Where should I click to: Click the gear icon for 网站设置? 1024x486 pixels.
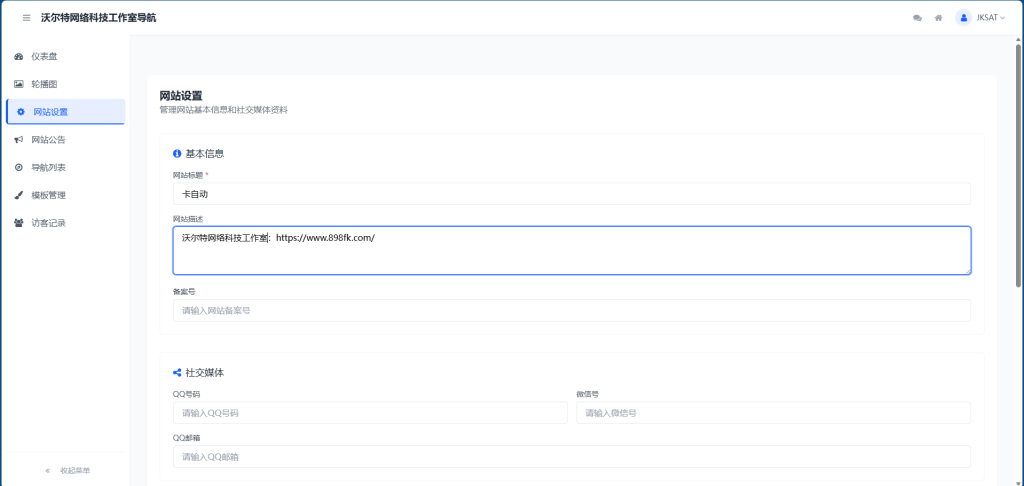point(21,112)
